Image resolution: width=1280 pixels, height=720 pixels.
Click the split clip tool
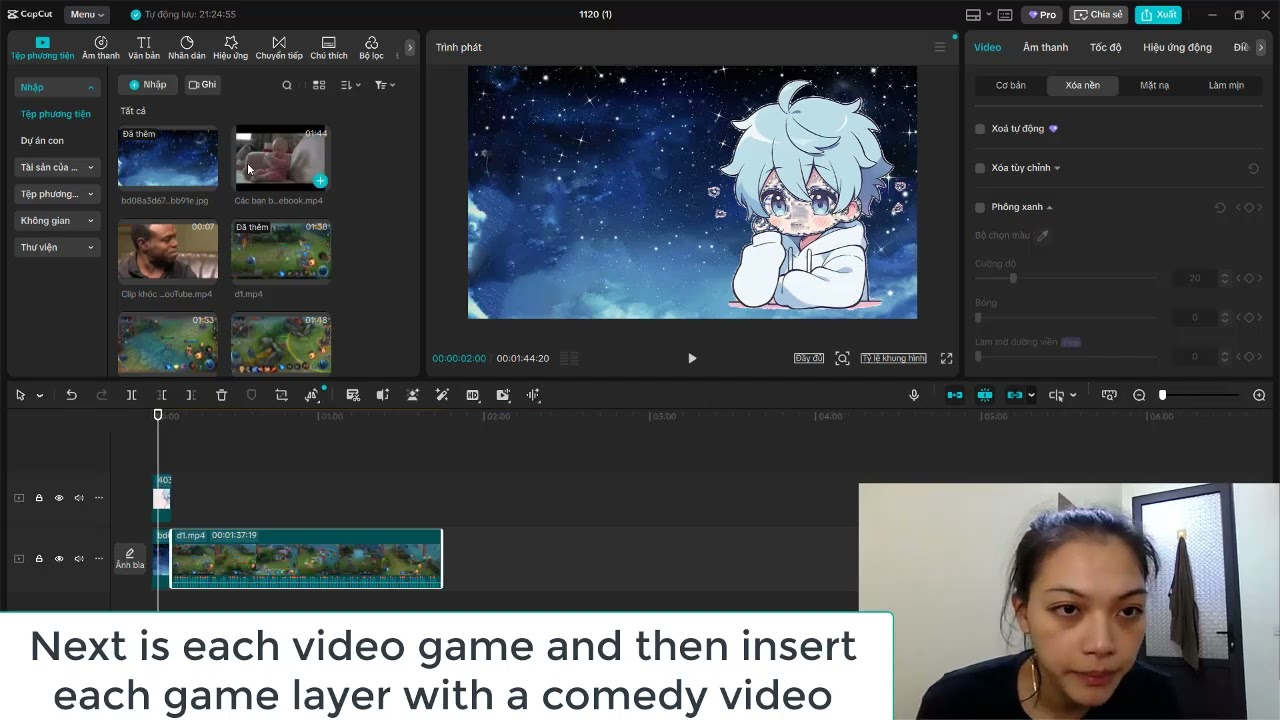click(x=131, y=395)
